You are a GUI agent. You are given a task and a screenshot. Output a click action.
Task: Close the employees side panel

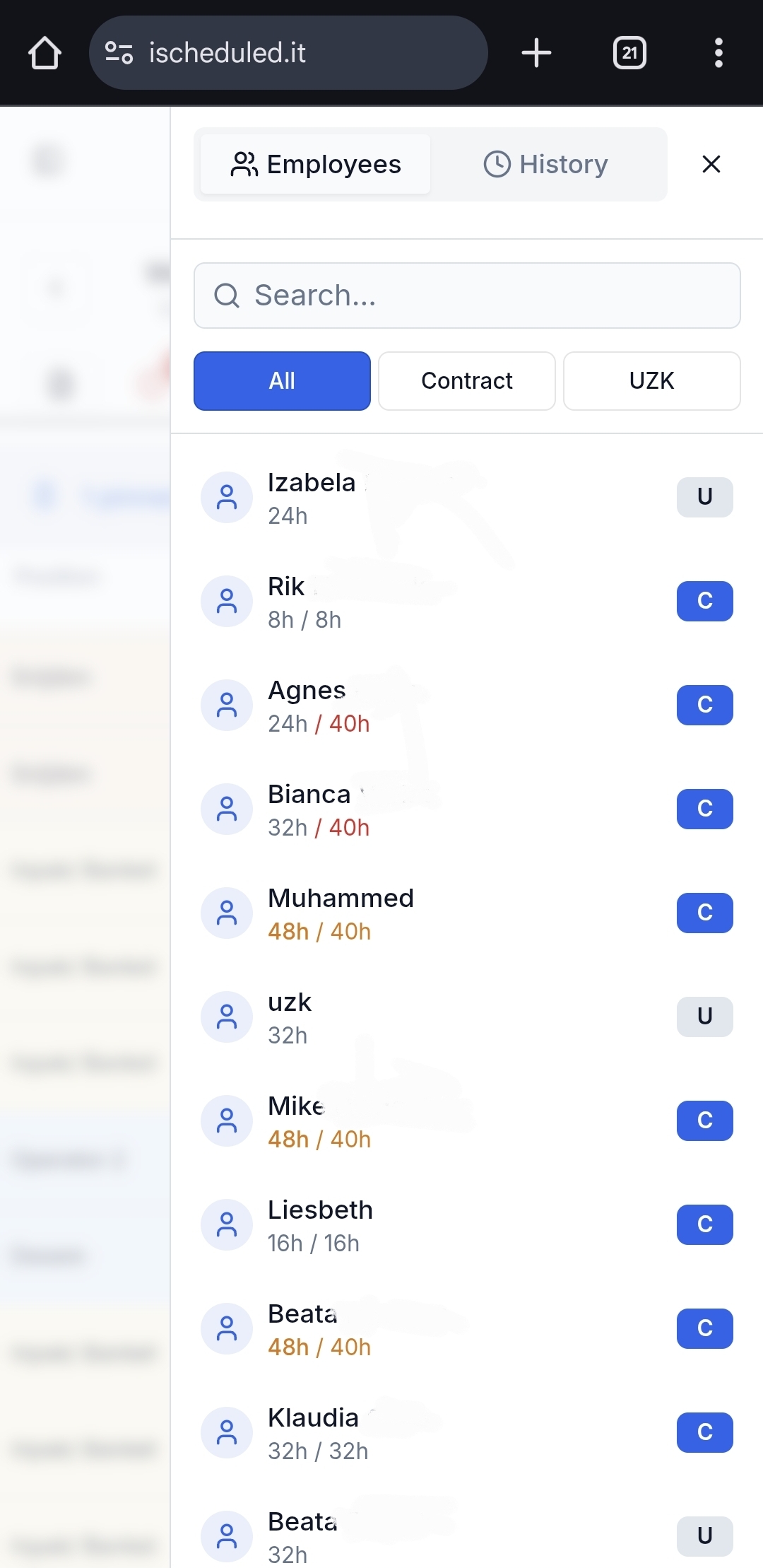pos(711,164)
